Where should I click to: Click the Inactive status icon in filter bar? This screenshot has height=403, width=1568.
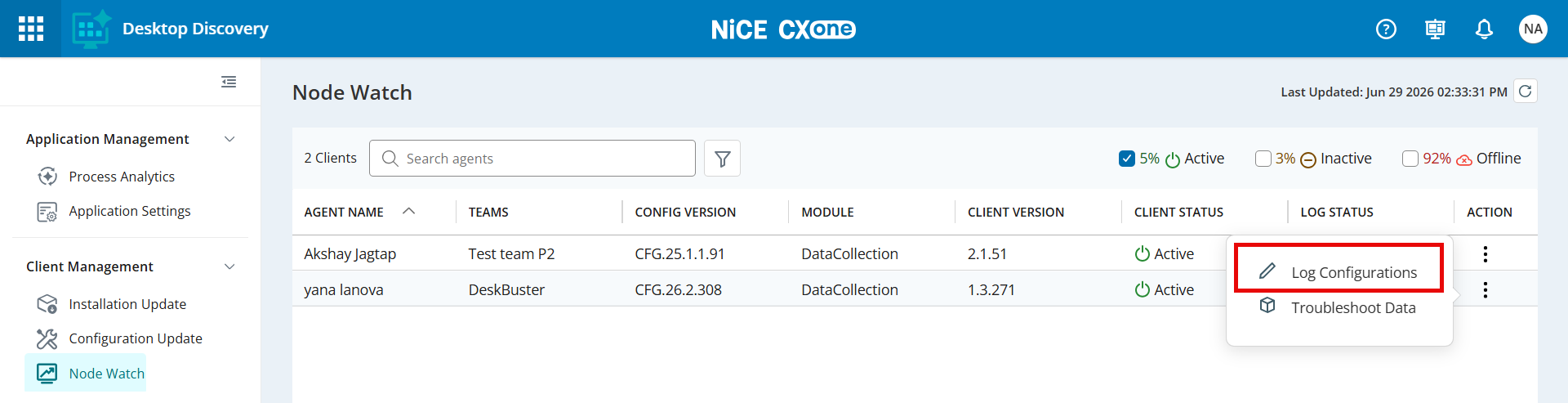(x=1307, y=159)
